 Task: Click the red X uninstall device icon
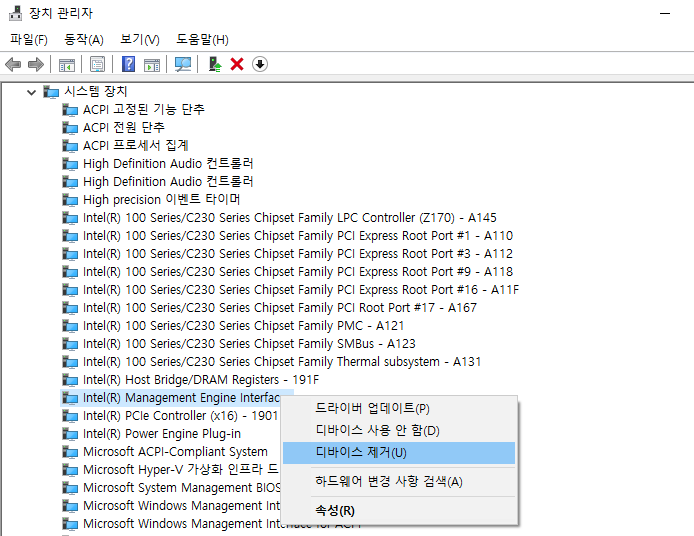pyautogui.click(x=237, y=64)
